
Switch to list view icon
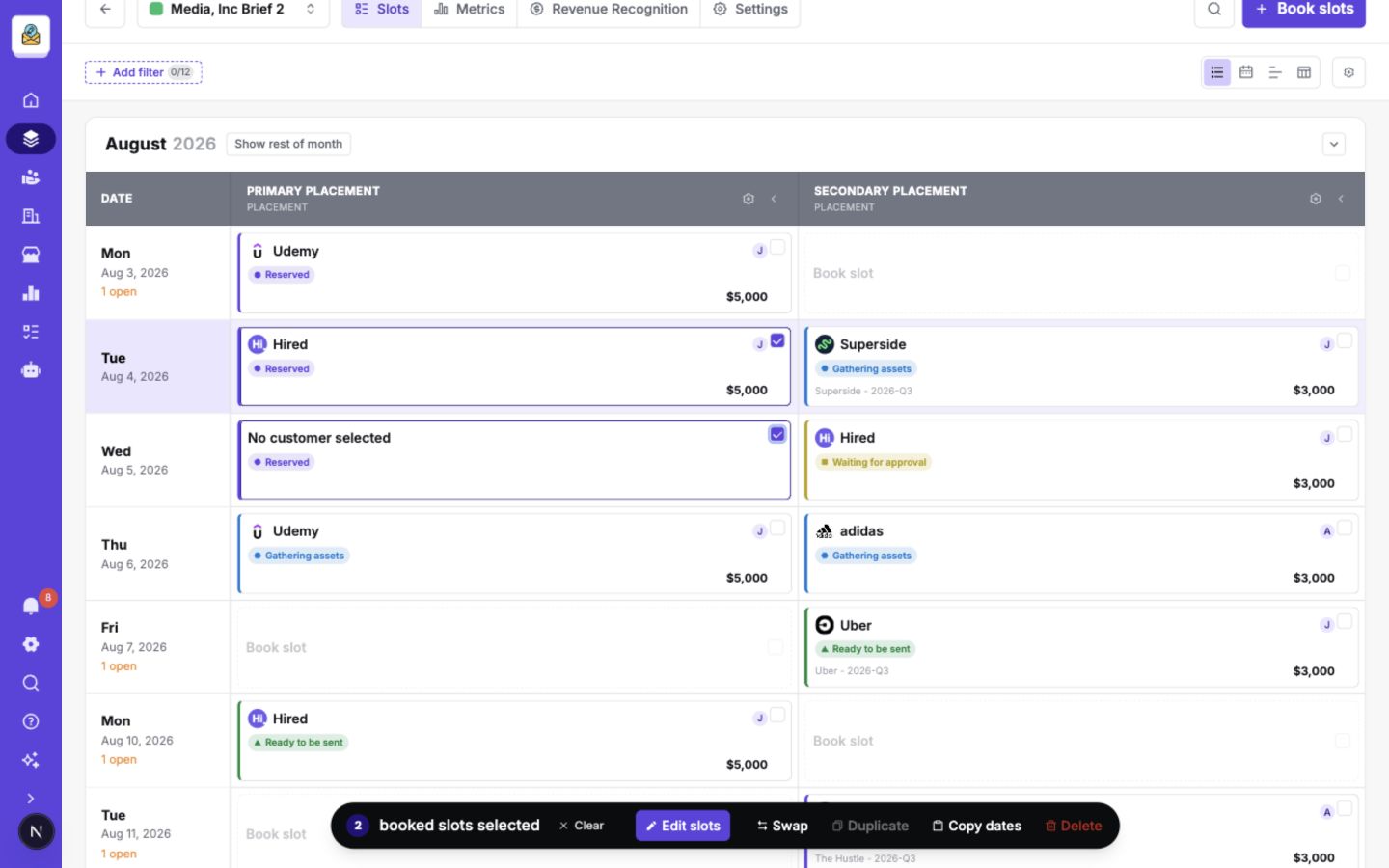pos(1217,72)
